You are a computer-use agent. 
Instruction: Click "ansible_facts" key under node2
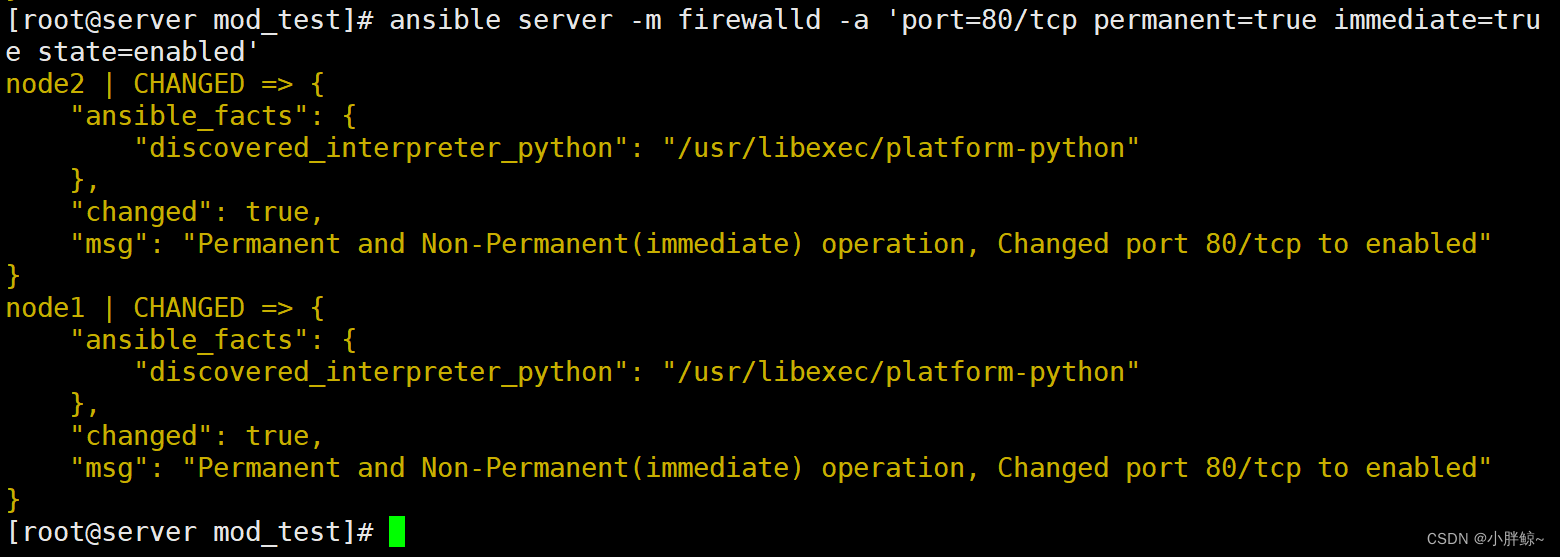click(189, 116)
